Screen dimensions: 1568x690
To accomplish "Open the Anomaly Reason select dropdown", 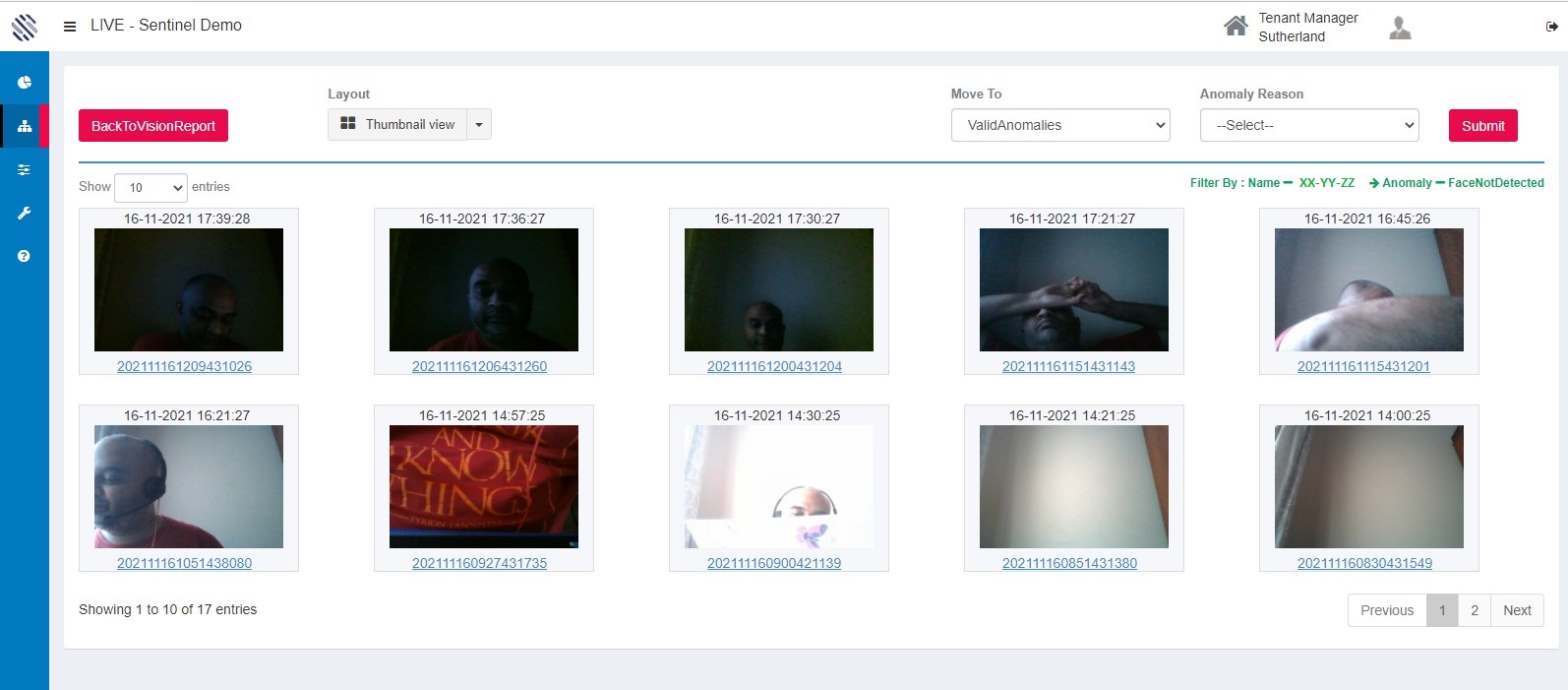I will [1308, 125].
